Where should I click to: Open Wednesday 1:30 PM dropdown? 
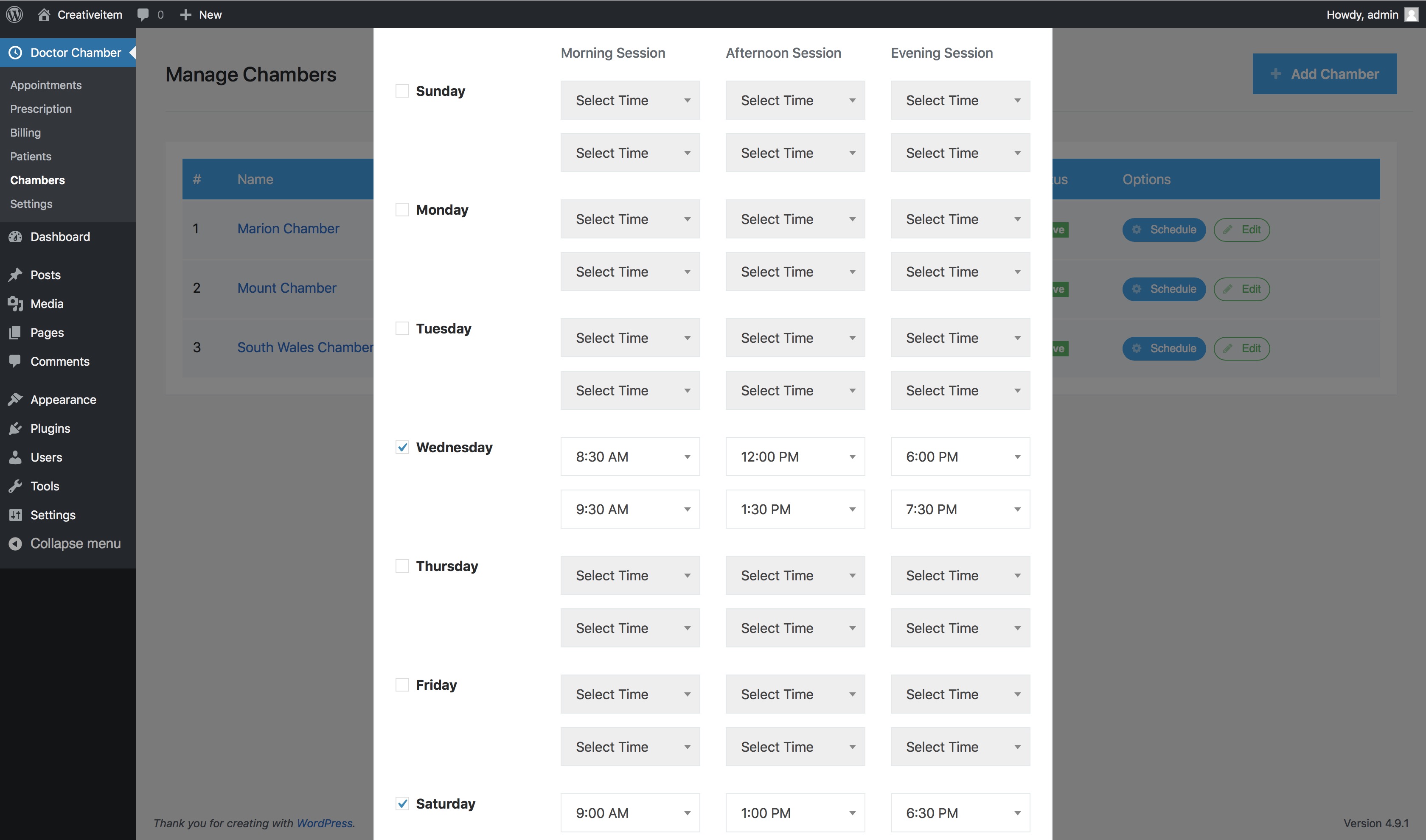795,509
